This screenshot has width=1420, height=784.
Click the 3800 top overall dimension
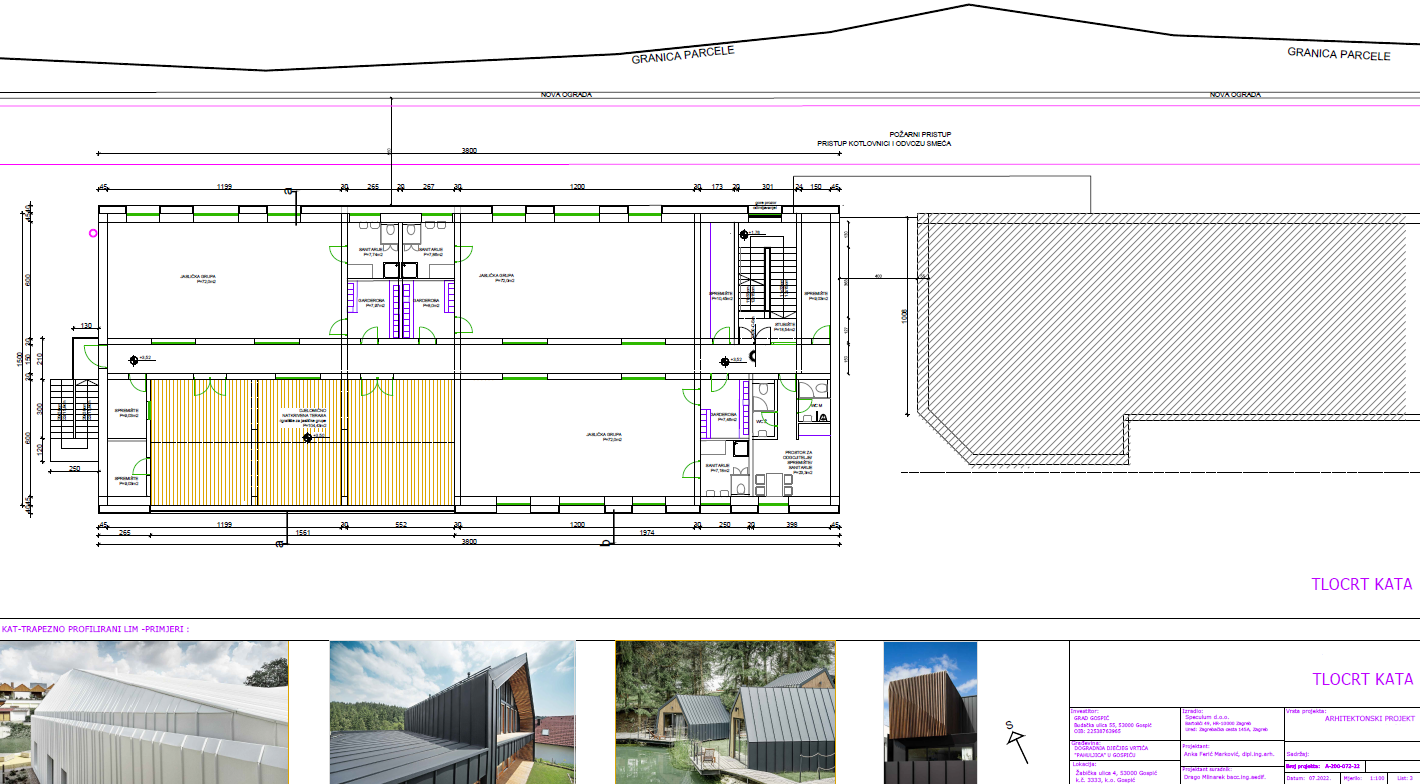tap(469, 150)
